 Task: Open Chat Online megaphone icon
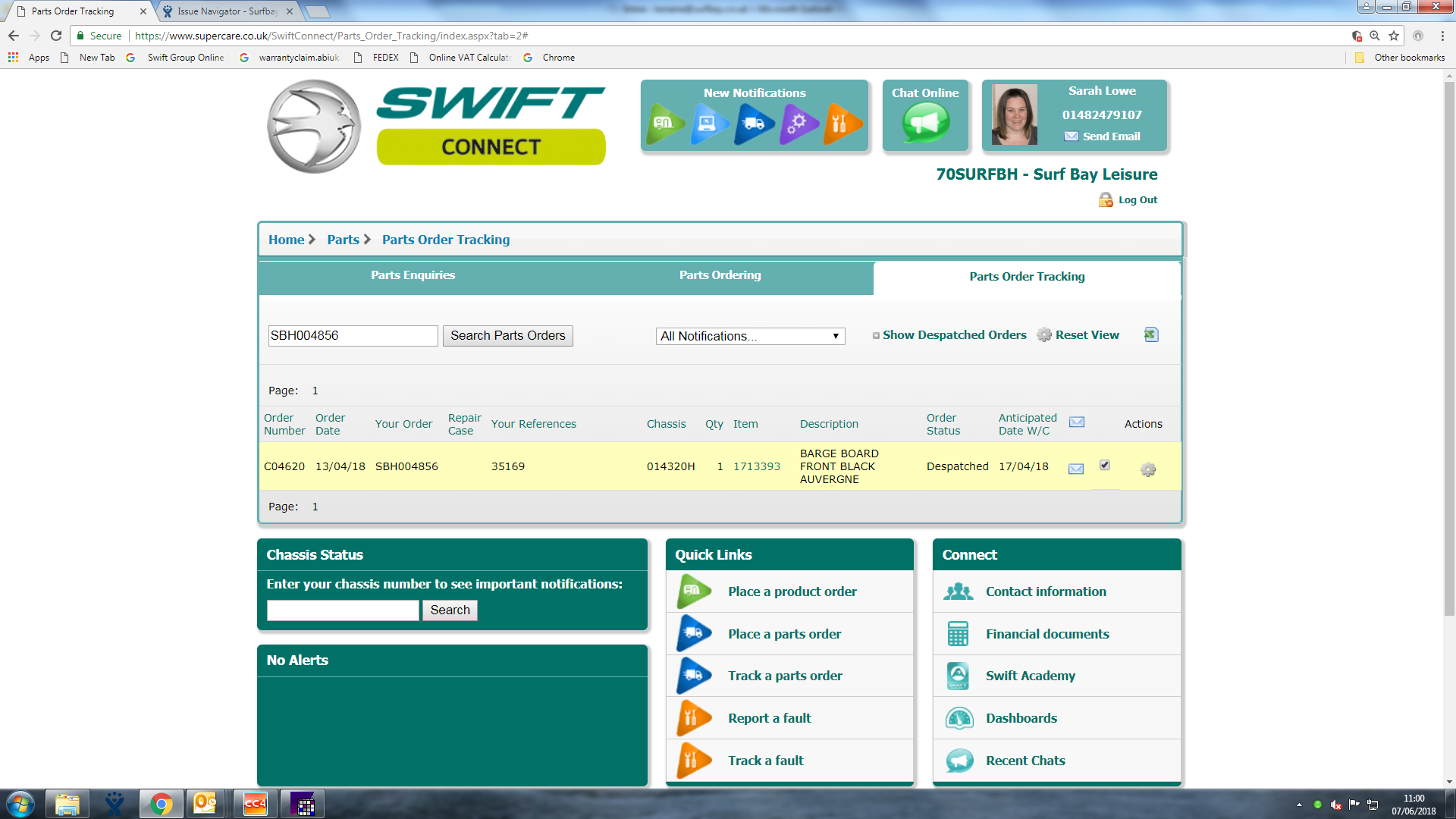click(925, 124)
